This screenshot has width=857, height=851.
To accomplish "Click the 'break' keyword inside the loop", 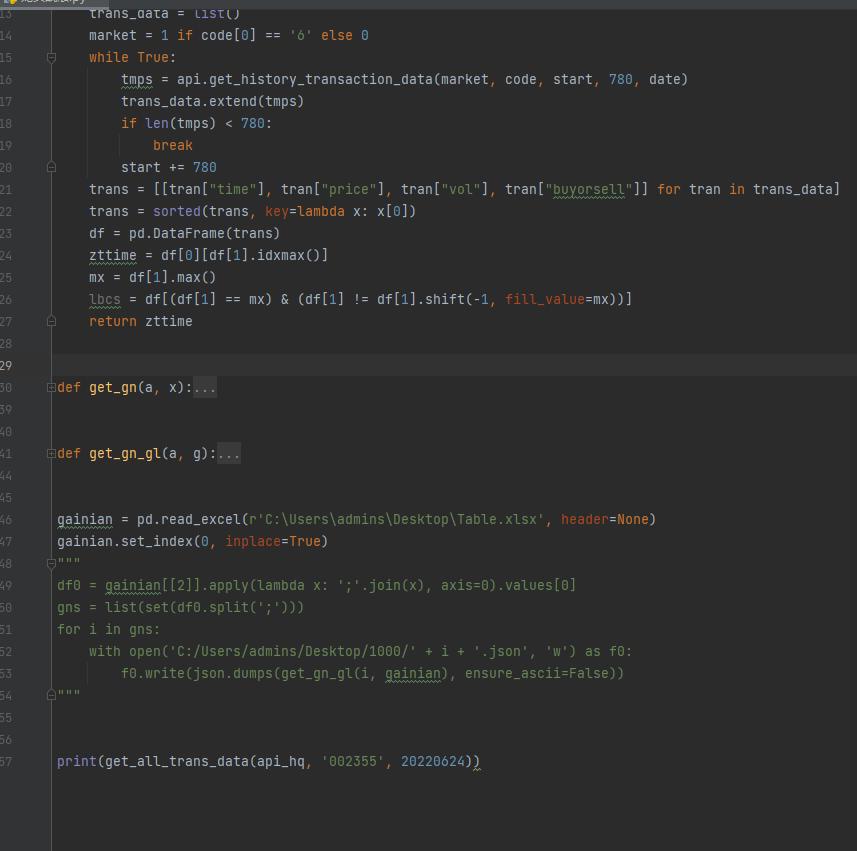I will tap(172, 146).
